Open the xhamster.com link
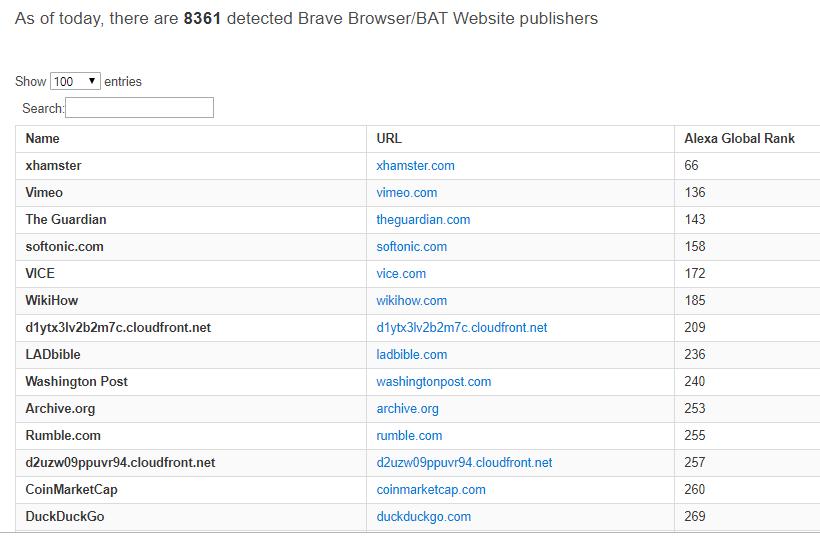This screenshot has width=820, height=536. pos(415,166)
